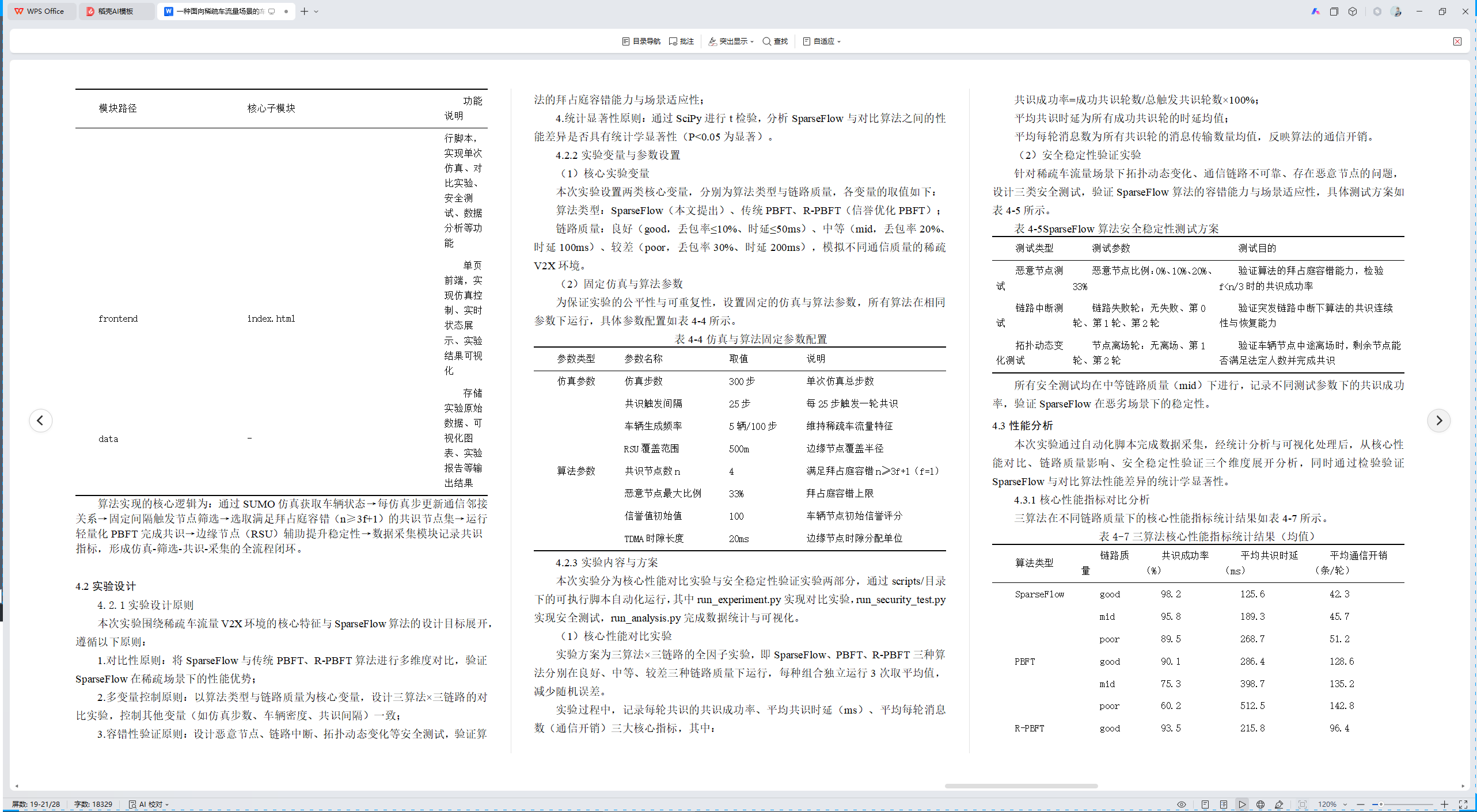
Task: Expand the new tab dropdown arrow
Action: coord(316,12)
